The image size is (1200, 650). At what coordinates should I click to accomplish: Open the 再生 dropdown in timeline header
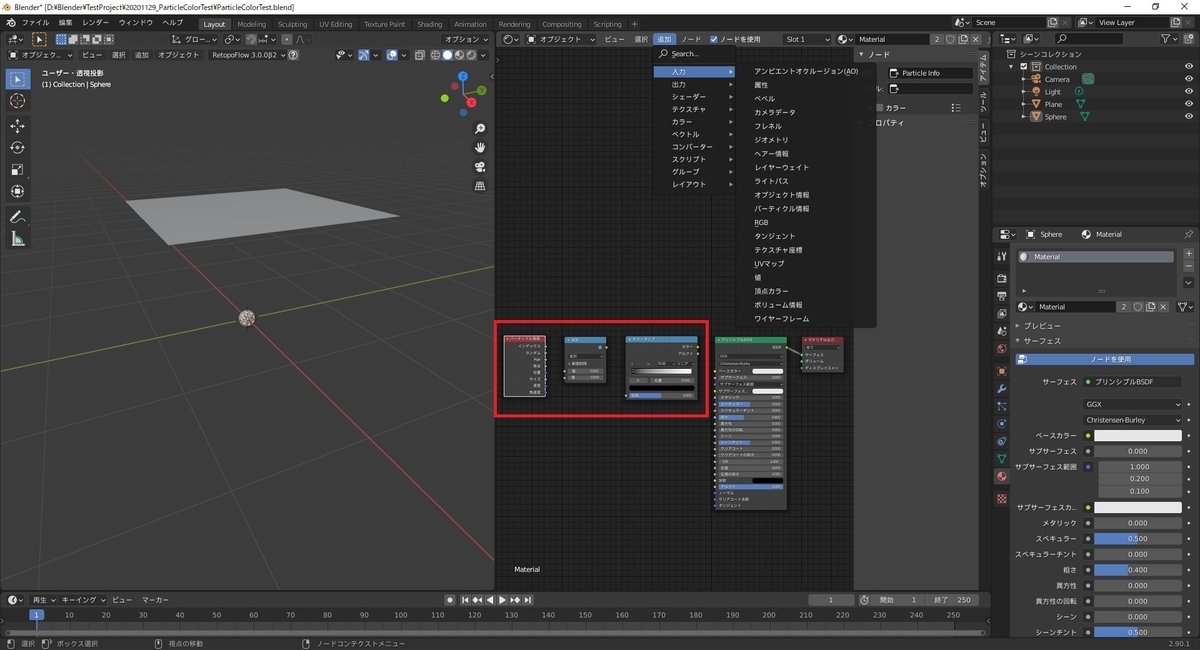[x=42, y=600]
